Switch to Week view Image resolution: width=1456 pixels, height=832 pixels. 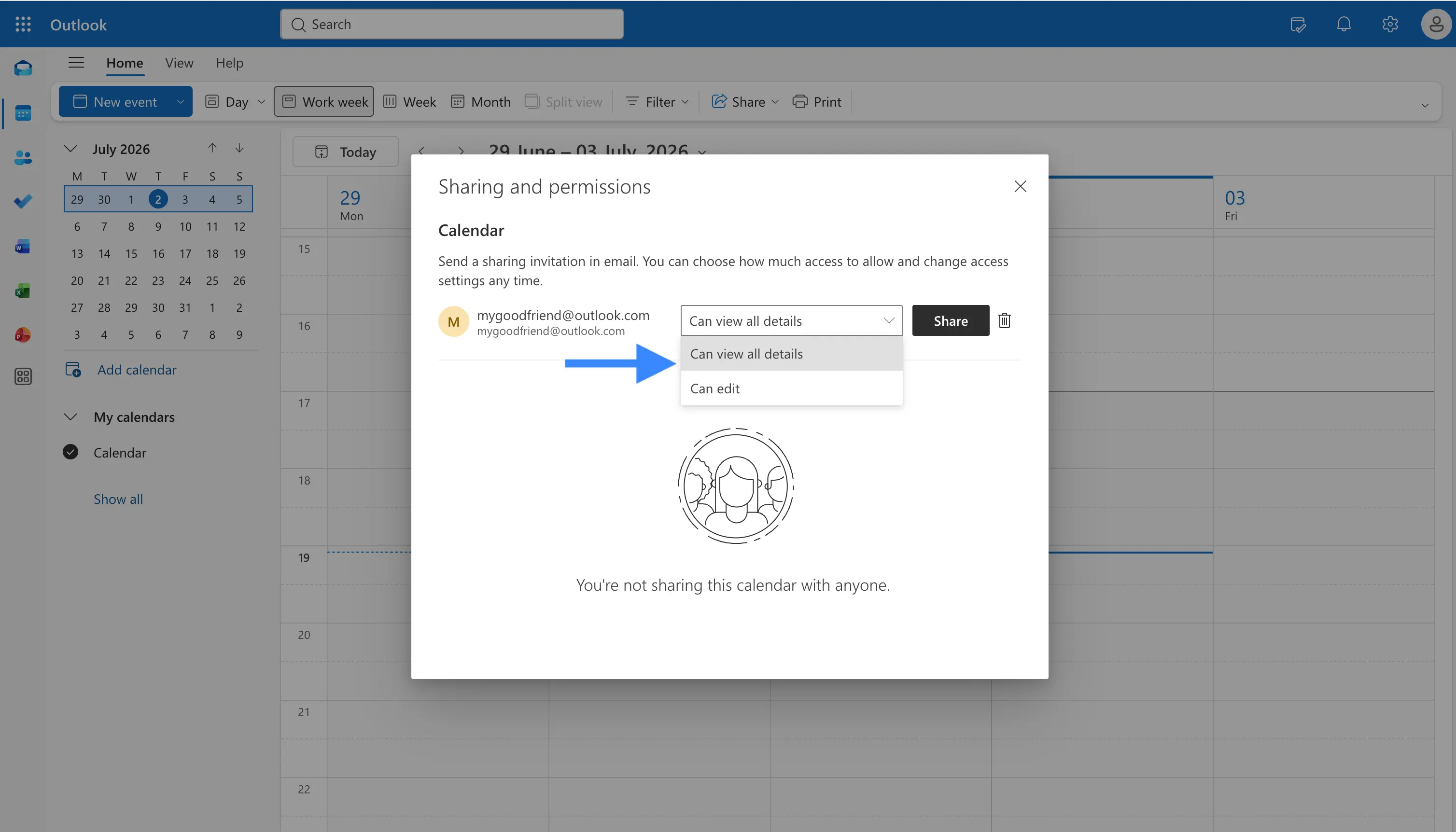[x=409, y=102]
